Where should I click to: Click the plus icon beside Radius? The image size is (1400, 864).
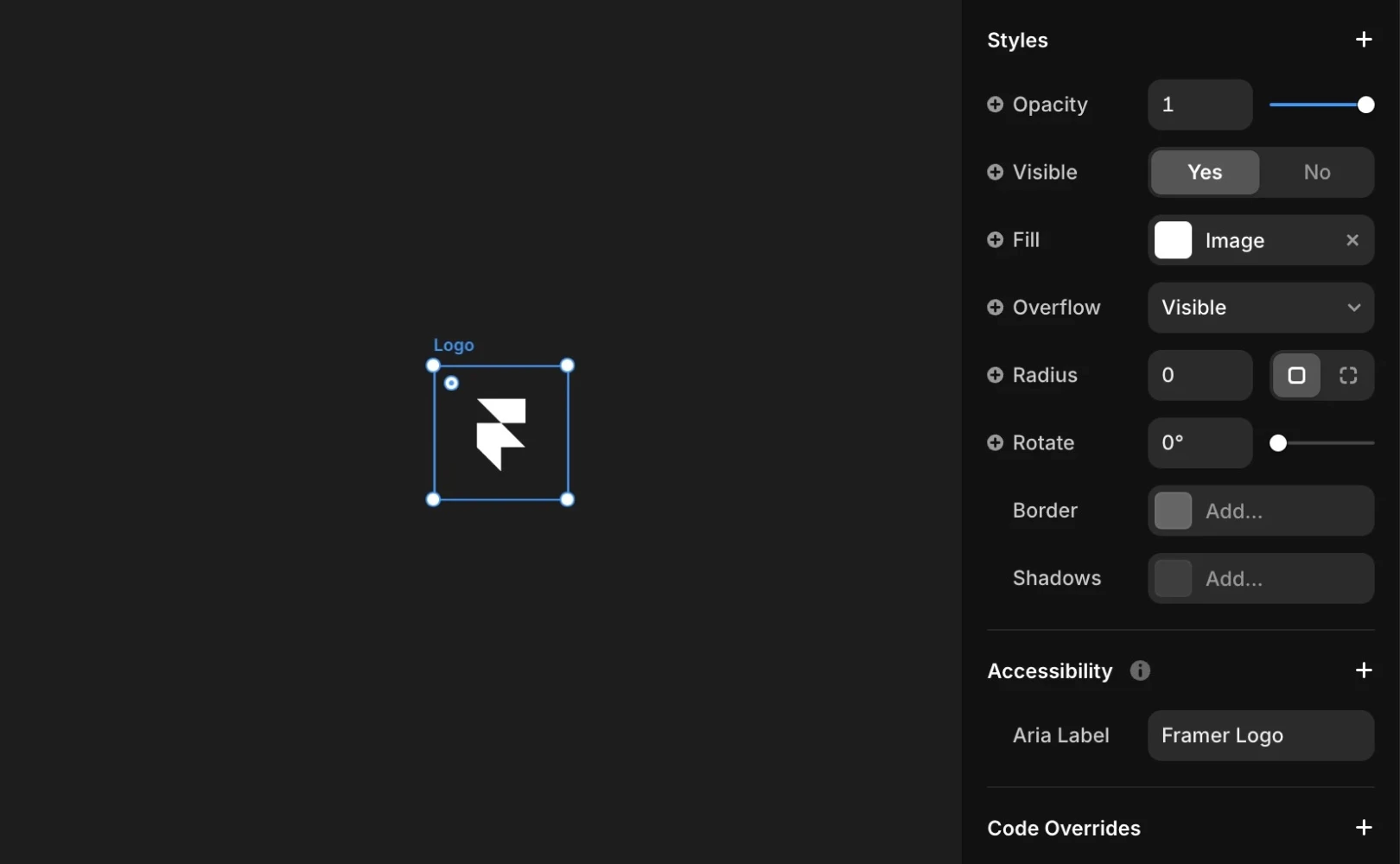[x=995, y=375]
